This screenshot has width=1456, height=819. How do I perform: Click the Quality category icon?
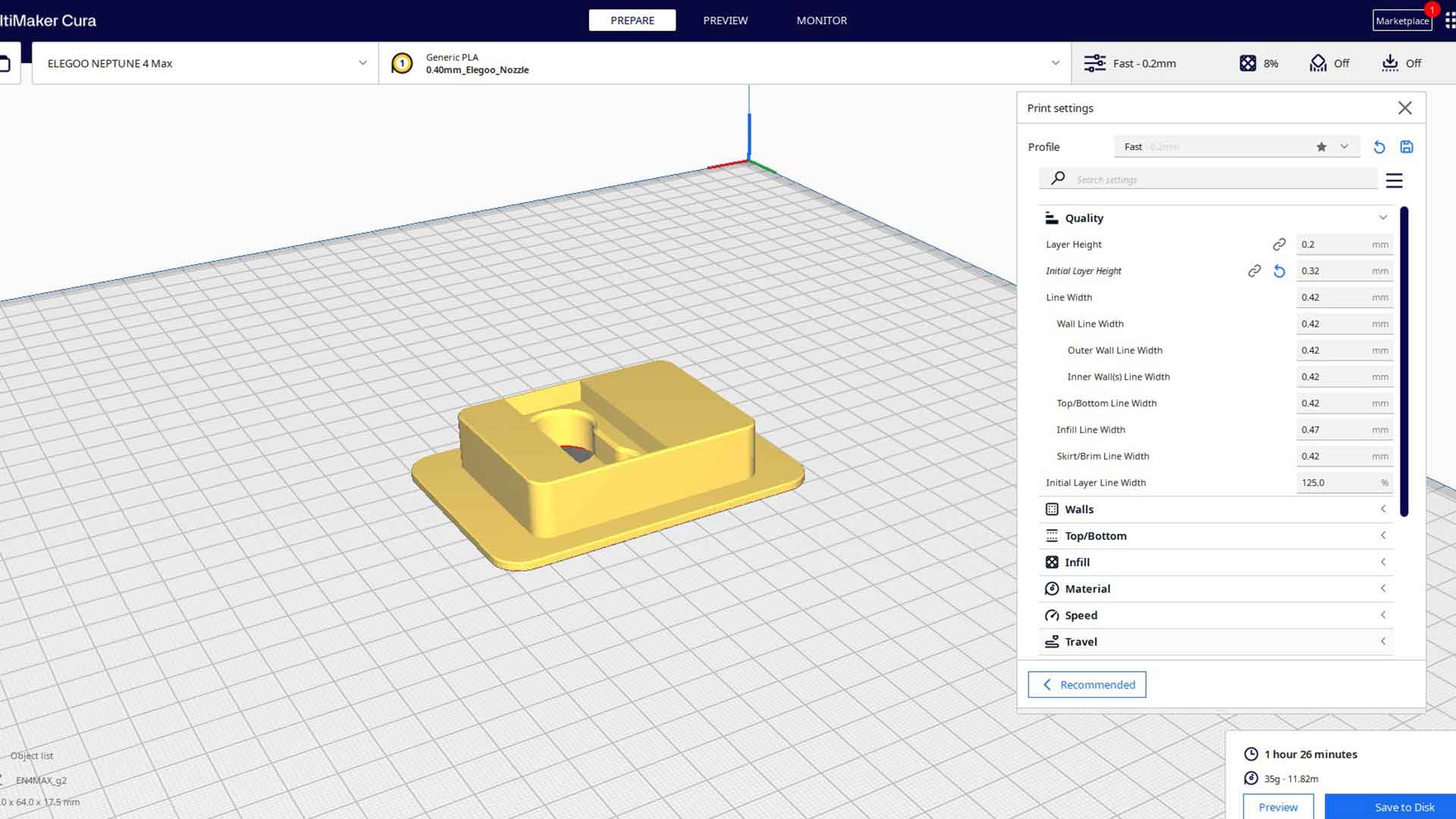pyautogui.click(x=1051, y=218)
